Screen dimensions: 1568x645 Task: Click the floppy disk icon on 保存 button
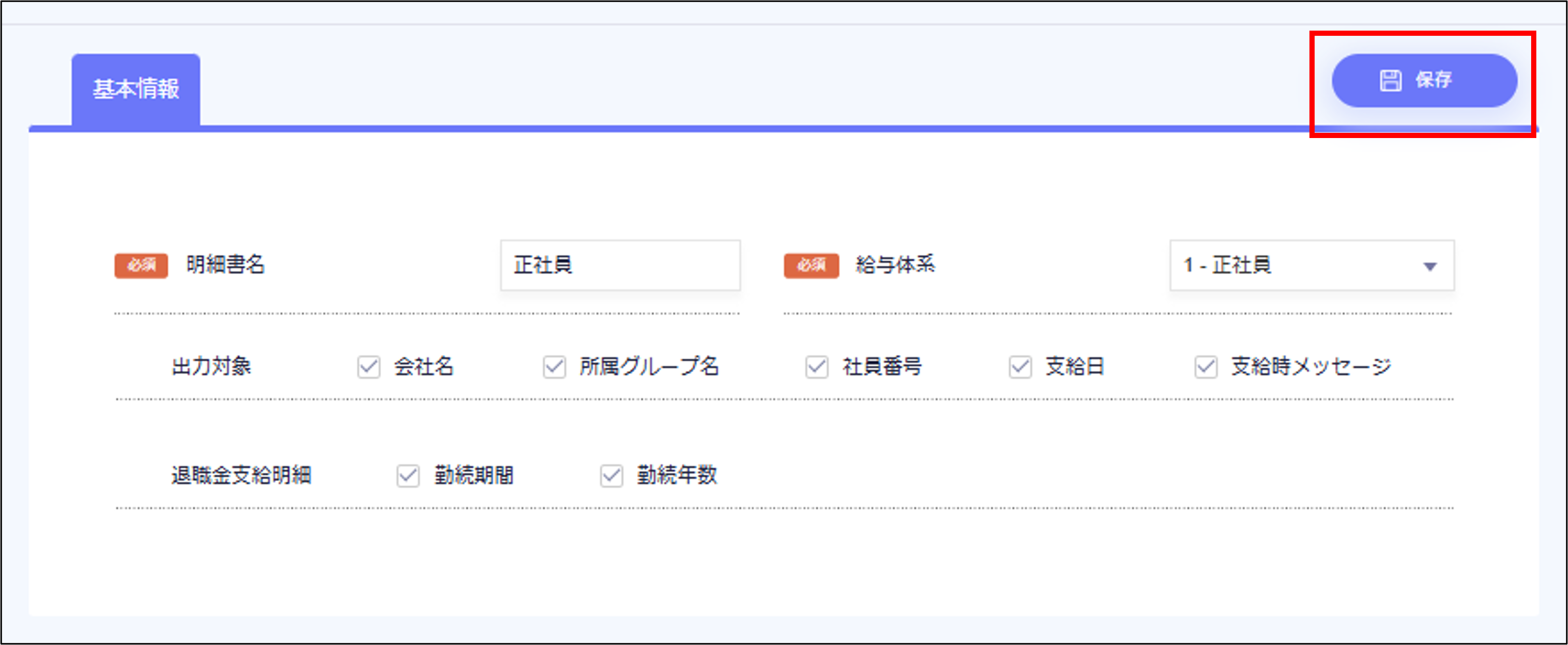click(1390, 80)
